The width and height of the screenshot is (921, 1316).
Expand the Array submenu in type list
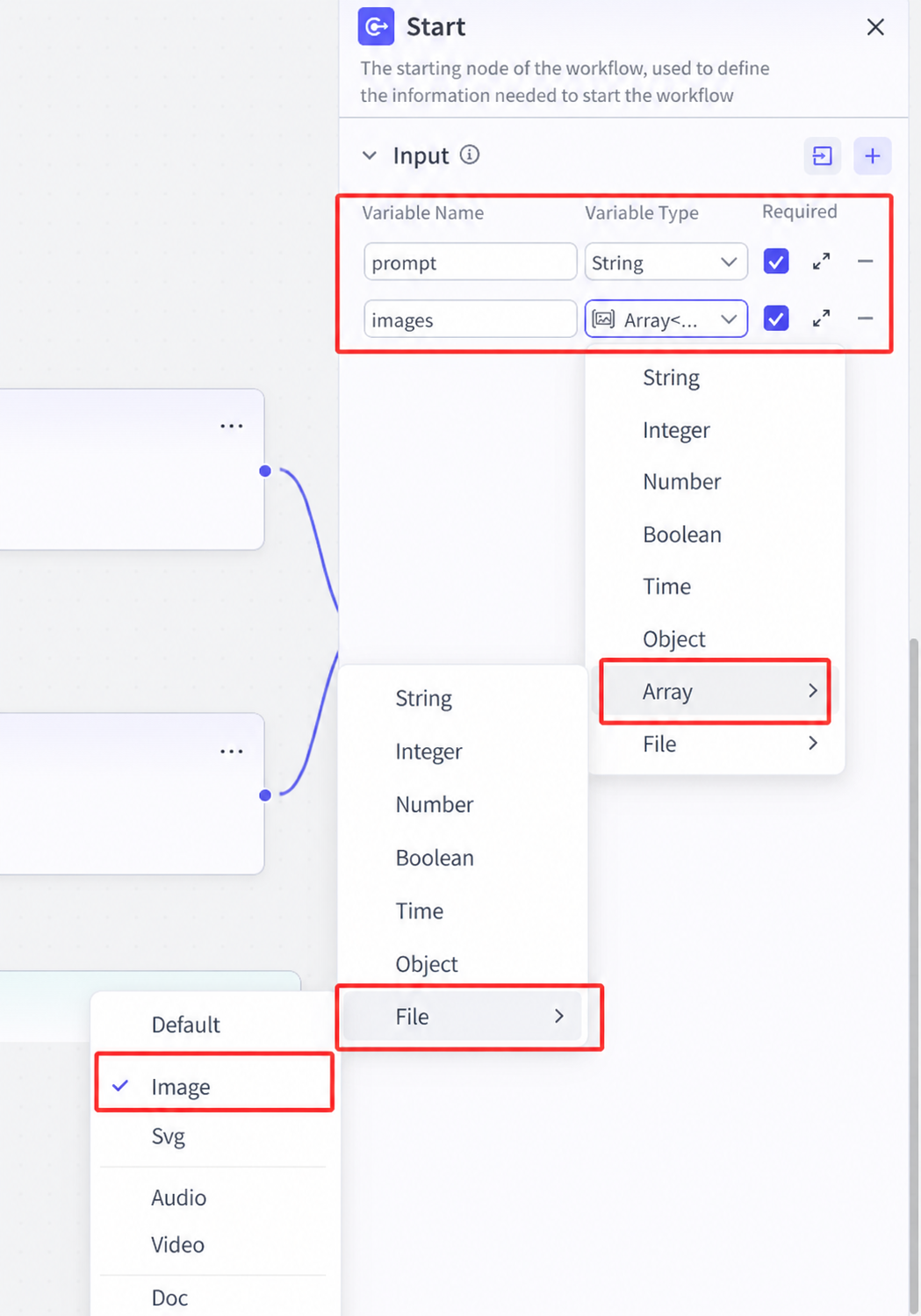pyautogui.click(x=715, y=692)
